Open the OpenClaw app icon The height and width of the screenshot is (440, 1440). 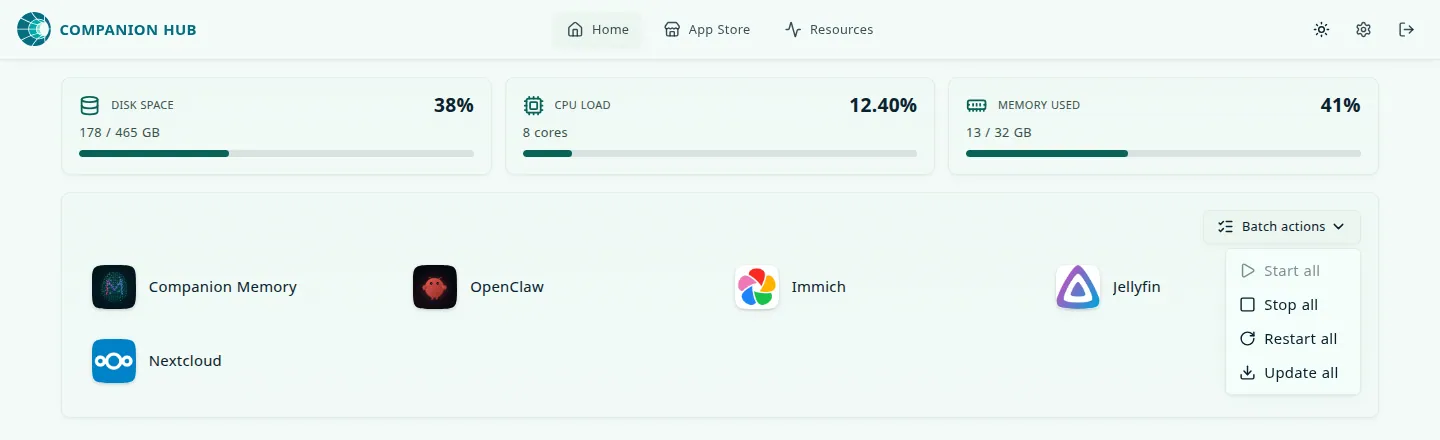pyautogui.click(x=435, y=287)
